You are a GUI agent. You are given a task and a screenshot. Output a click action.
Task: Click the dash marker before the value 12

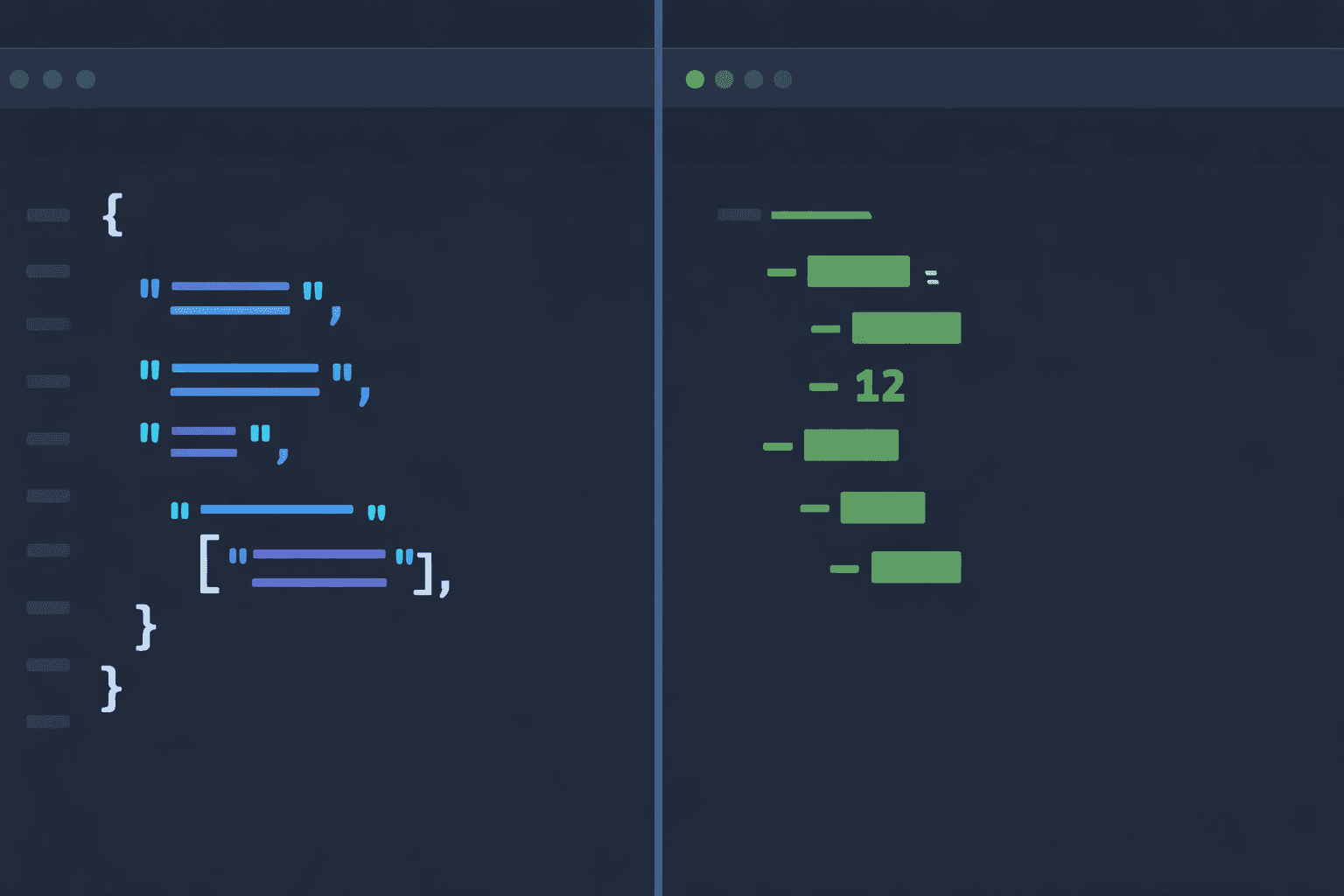(823, 386)
